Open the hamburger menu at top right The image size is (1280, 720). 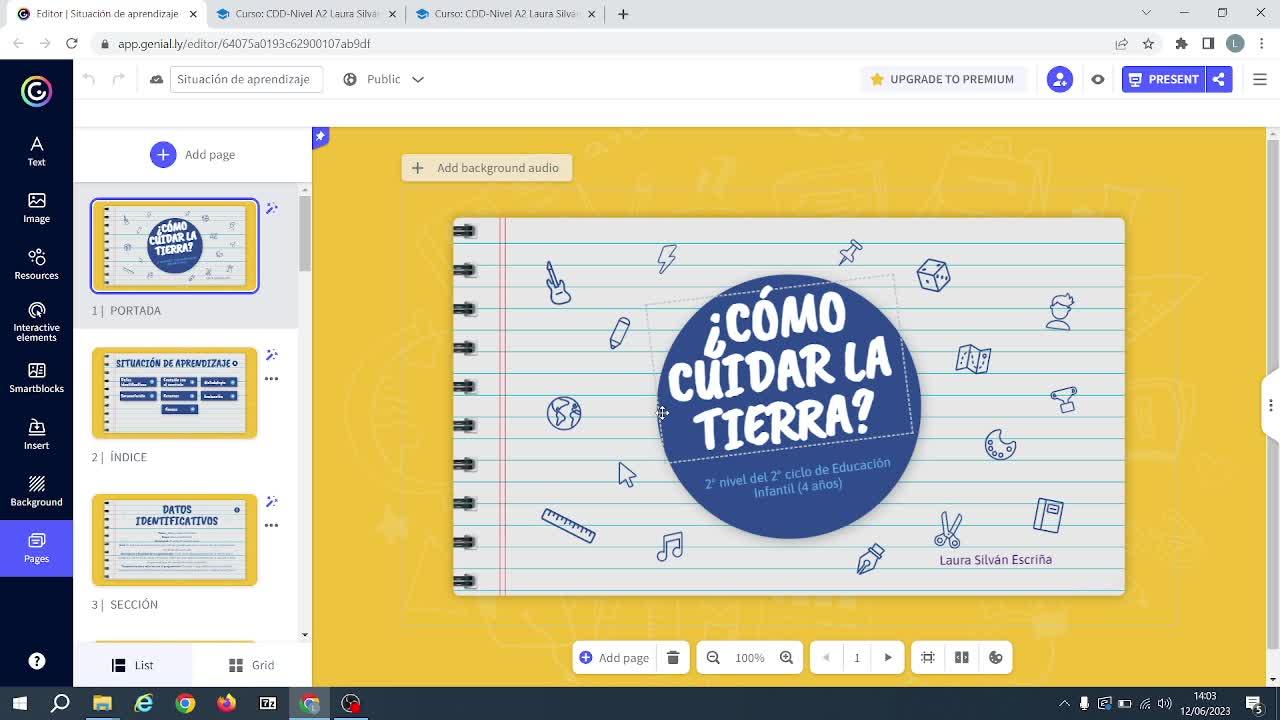tap(1260, 79)
